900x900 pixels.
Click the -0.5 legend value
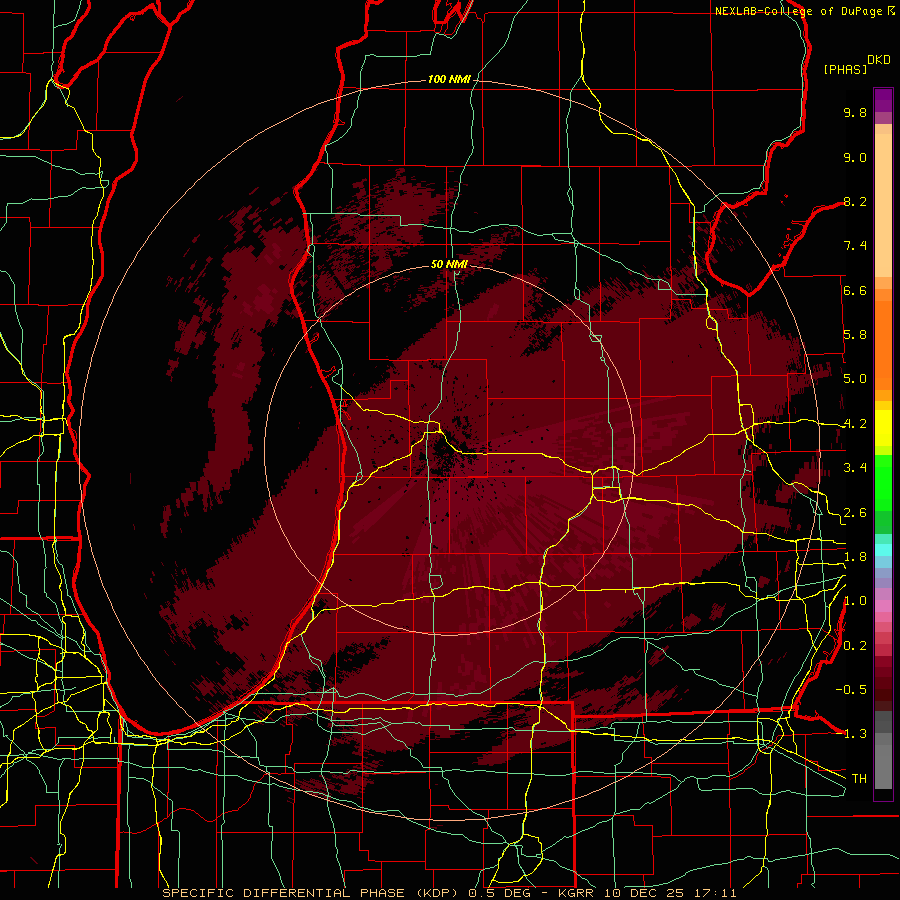[x=851, y=690]
